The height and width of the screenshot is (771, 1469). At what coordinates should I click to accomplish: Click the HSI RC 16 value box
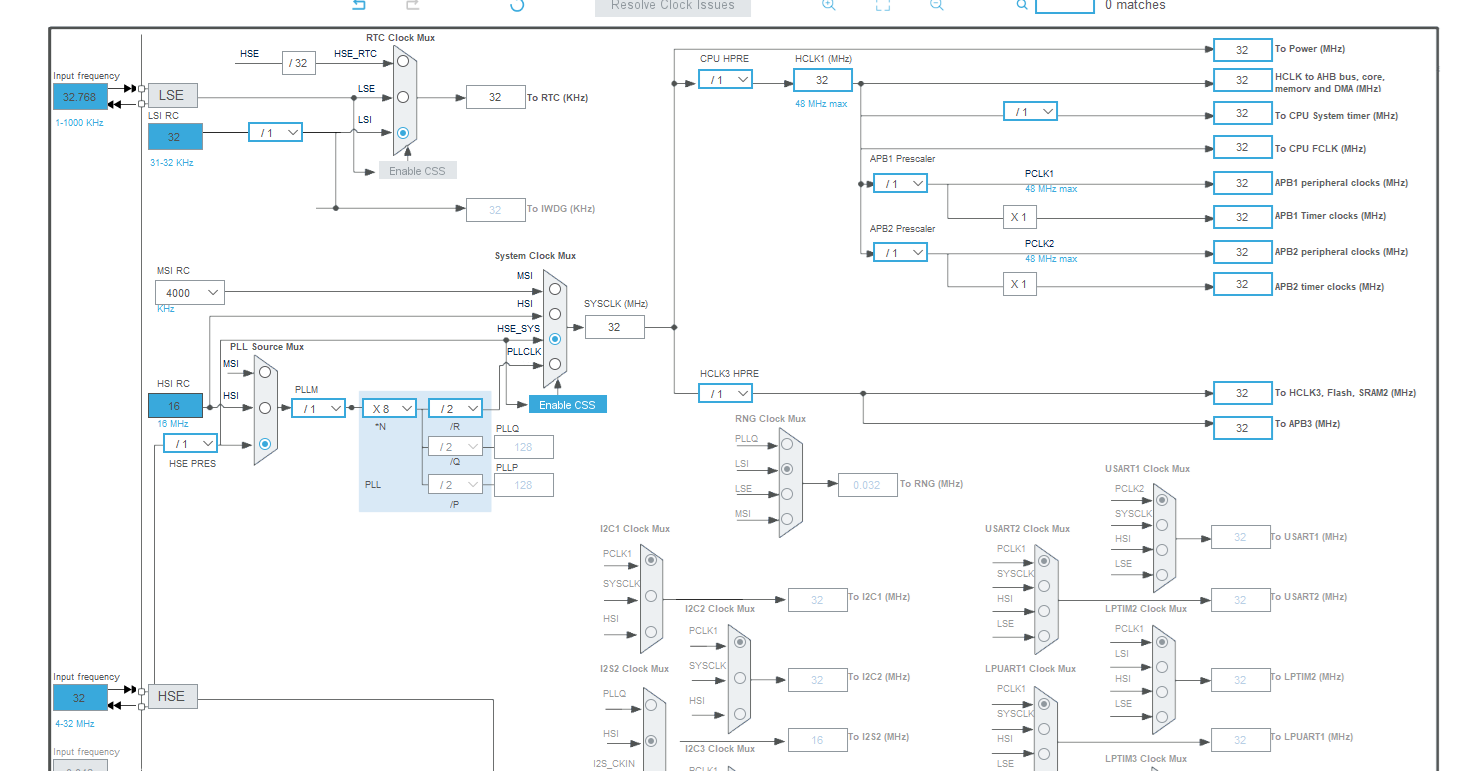pos(175,406)
